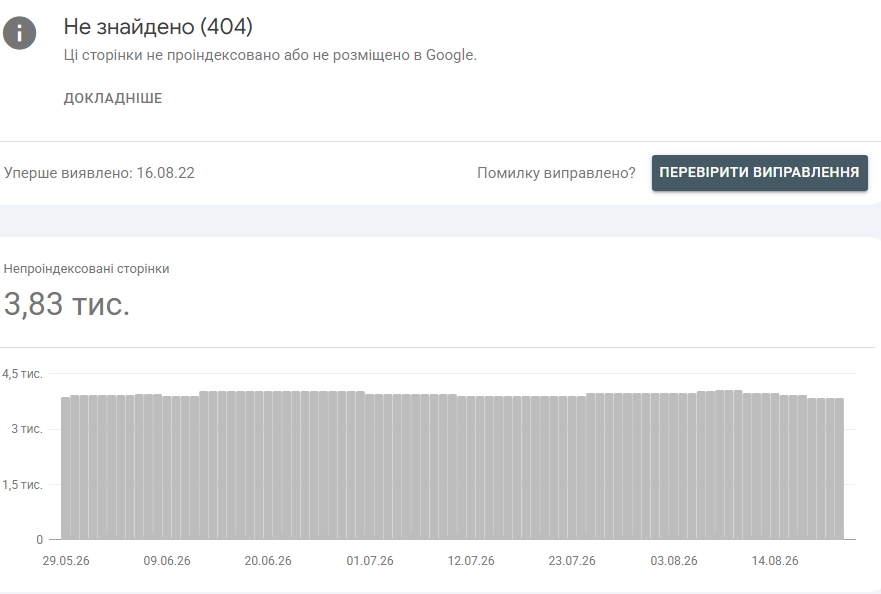Click ПЕРЕВІРИТИ ВИПРАВЛЕННЯ button
This screenshot has width=881, height=594.
[760, 173]
